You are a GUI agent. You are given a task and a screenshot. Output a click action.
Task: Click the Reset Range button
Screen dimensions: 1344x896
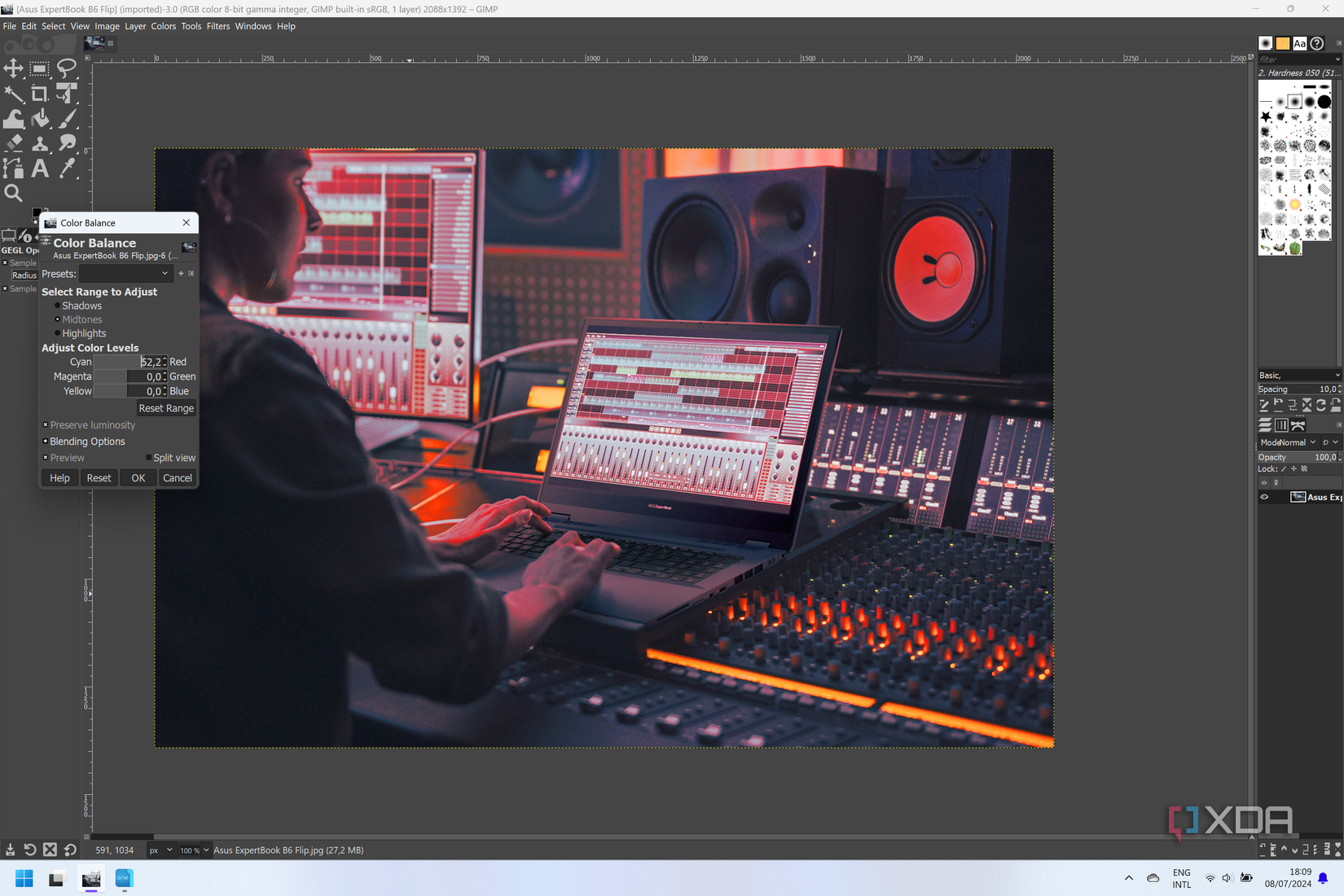coord(166,408)
